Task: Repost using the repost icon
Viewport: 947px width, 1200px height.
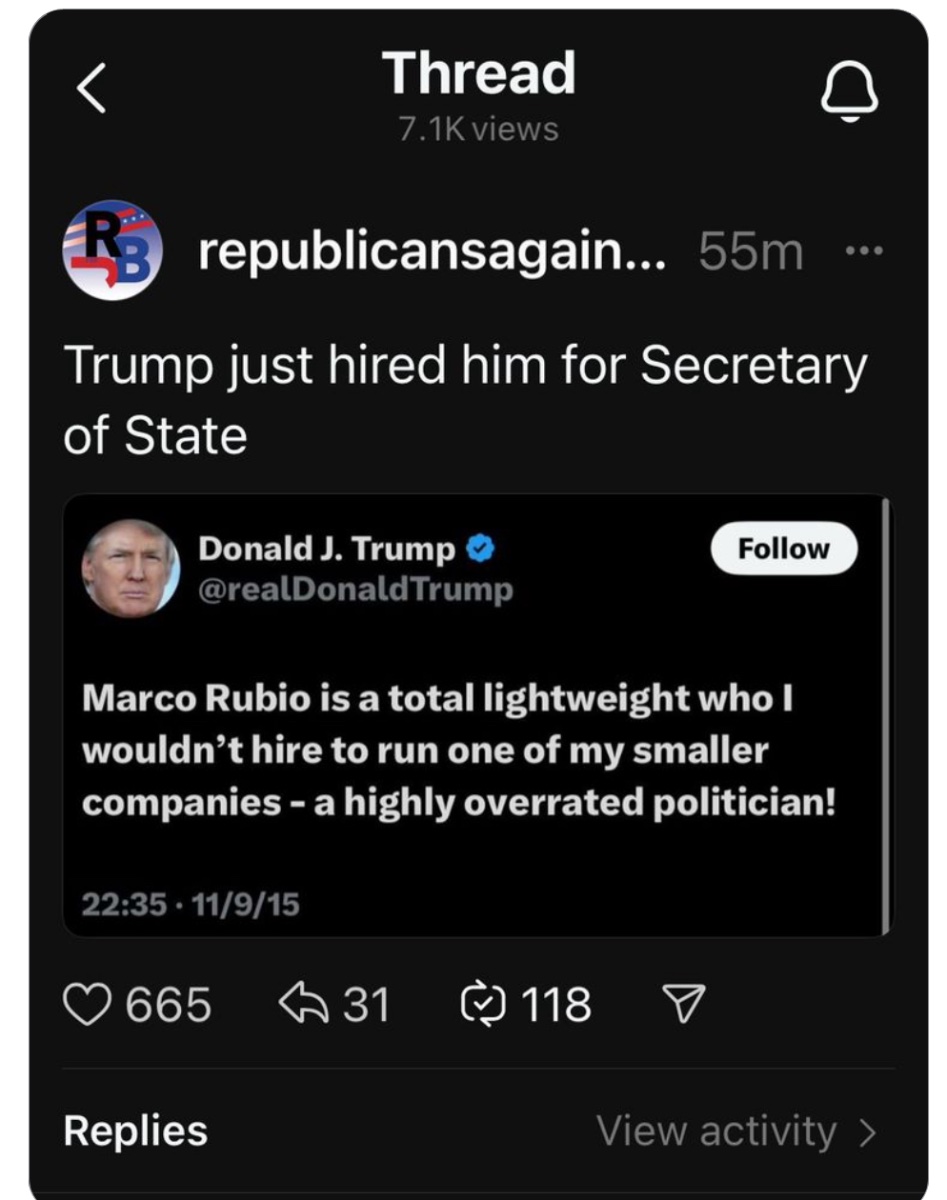Action: click(x=479, y=1003)
